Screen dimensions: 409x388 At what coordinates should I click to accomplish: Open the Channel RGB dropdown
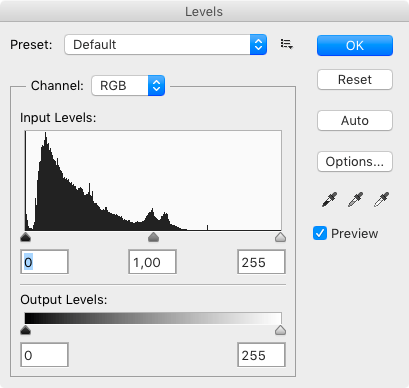click(x=128, y=86)
